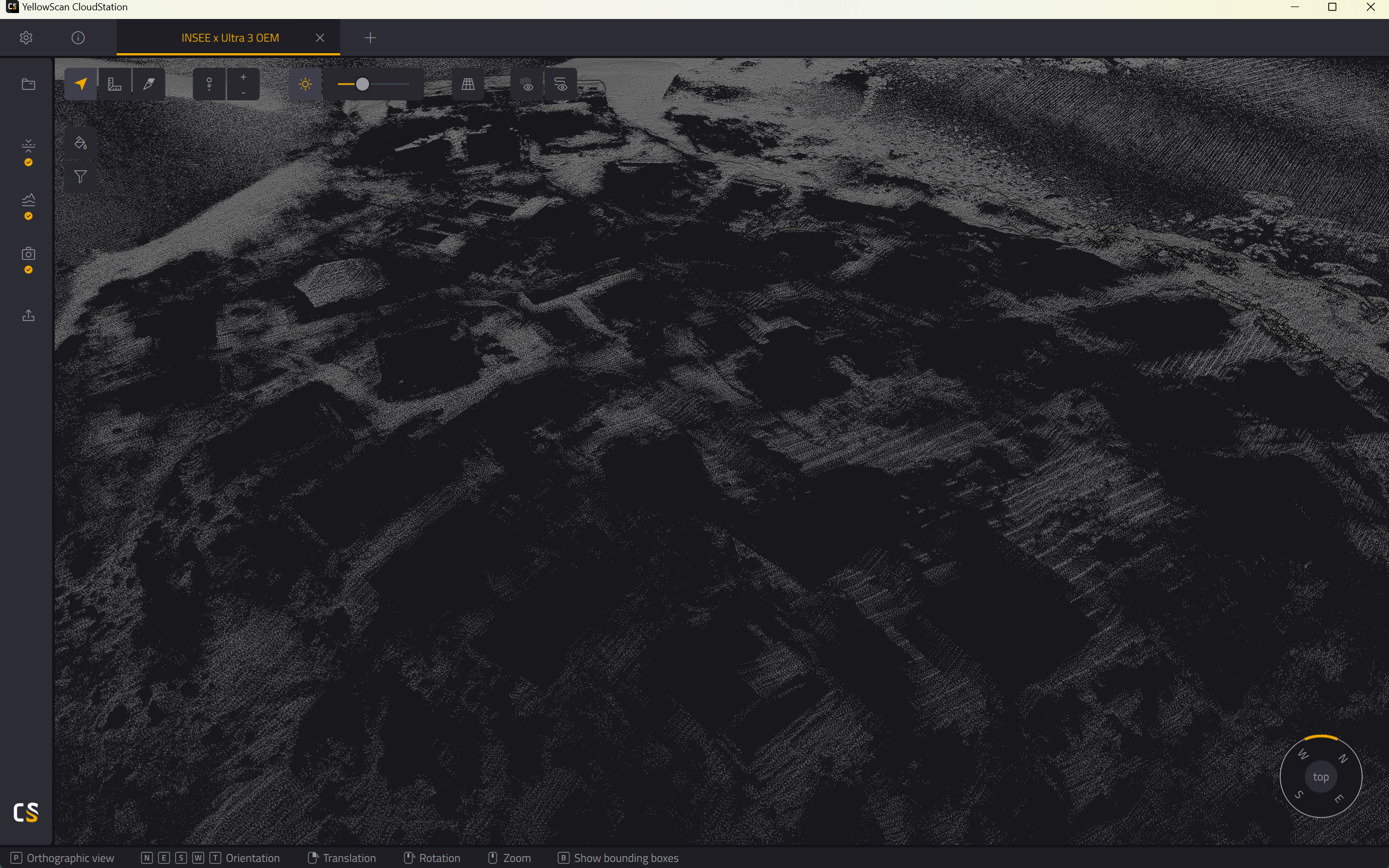
Task: Select the pen annotation tool
Action: (149, 85)
